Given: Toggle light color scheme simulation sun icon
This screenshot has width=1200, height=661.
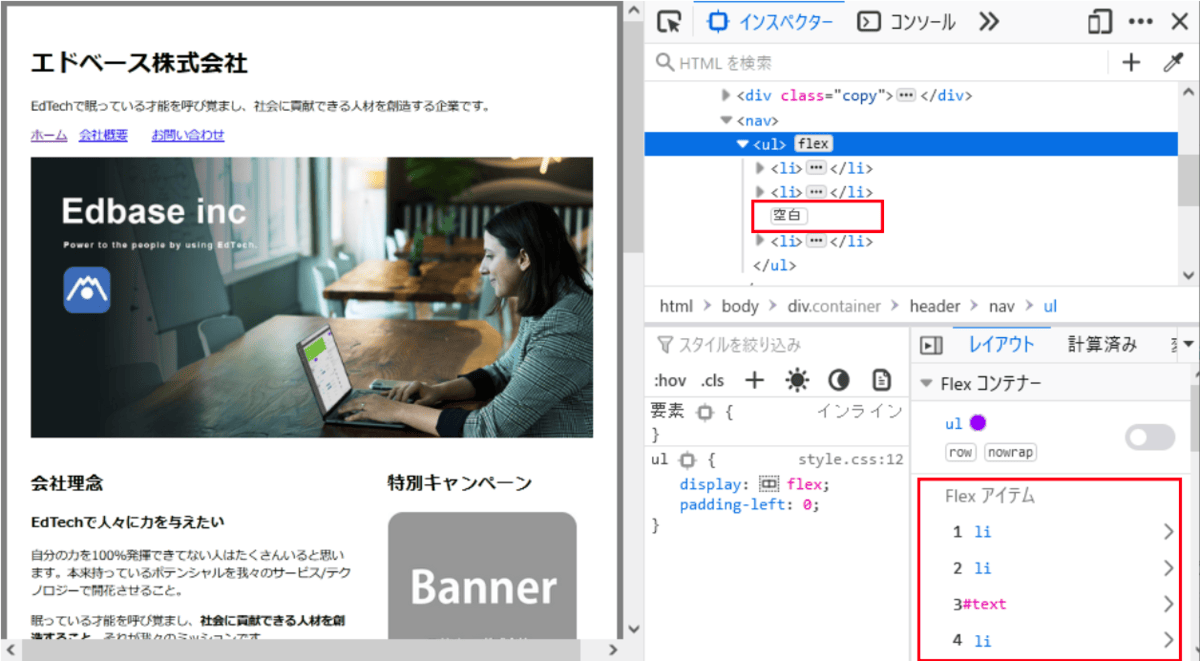Looking at the screenshot, I should [797, 380].
